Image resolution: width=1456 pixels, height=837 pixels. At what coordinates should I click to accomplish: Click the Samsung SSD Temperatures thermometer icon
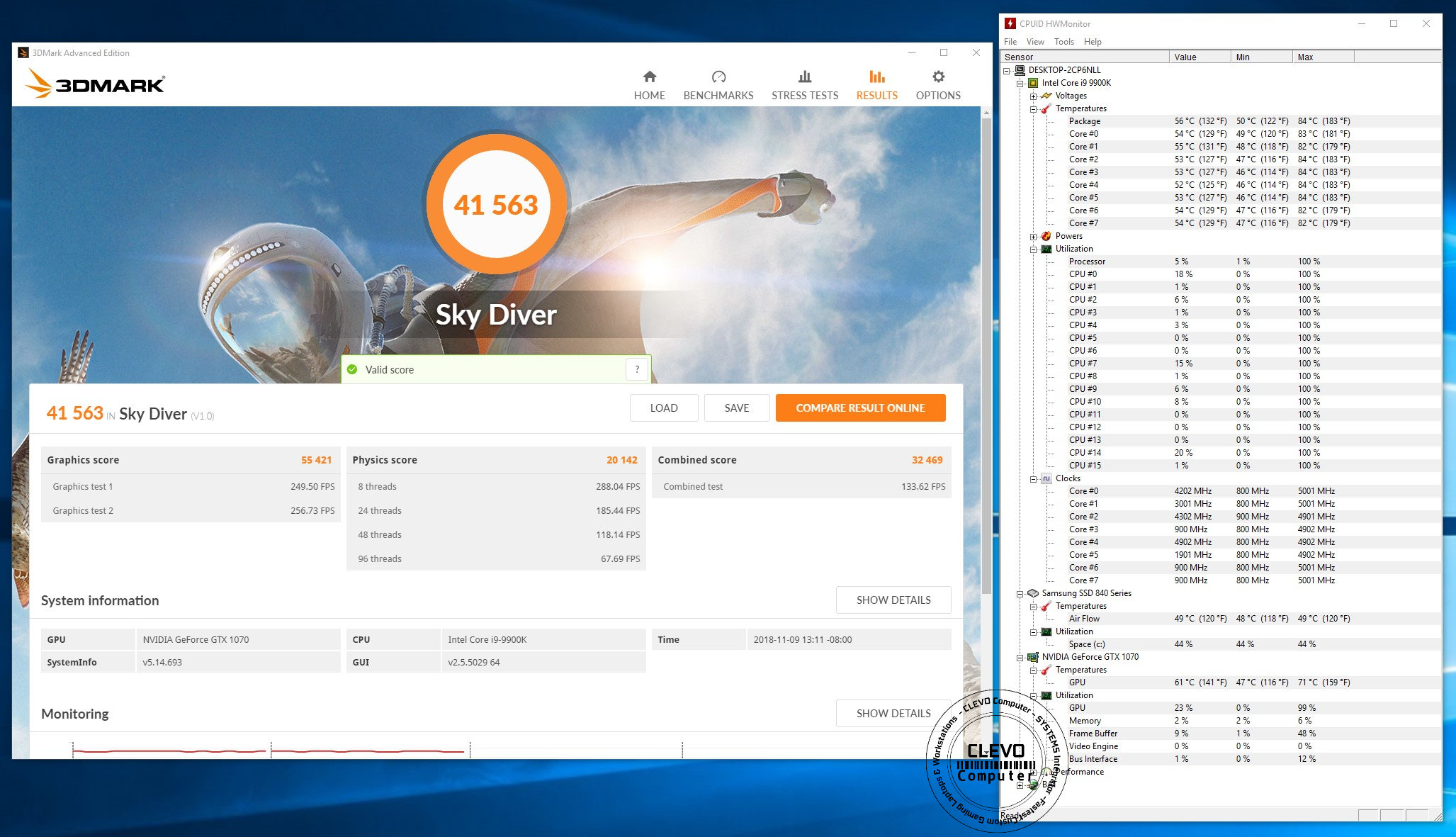[x=1046, y=606]
